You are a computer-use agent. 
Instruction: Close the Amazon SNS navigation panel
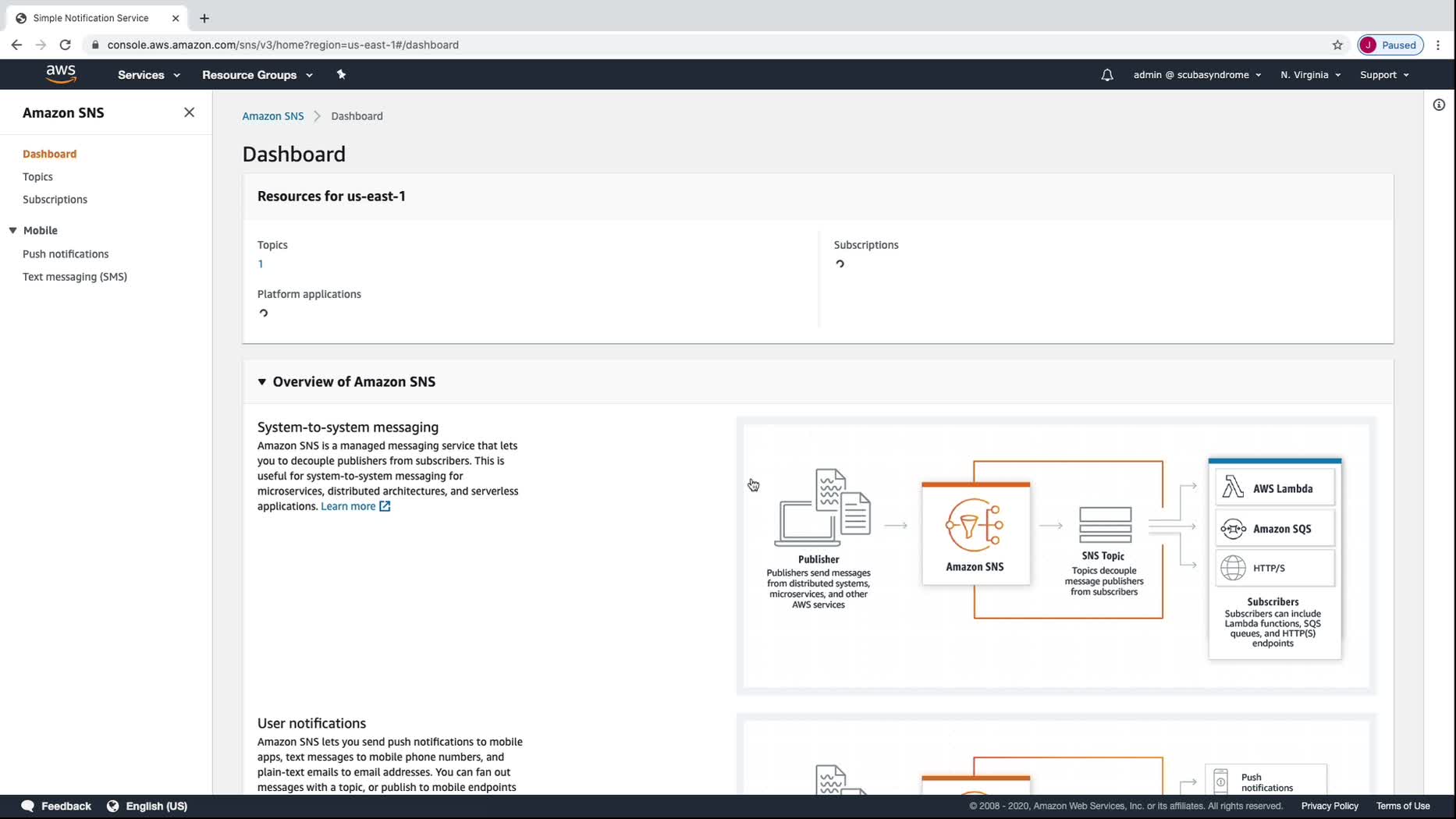(x=189, y=112)
